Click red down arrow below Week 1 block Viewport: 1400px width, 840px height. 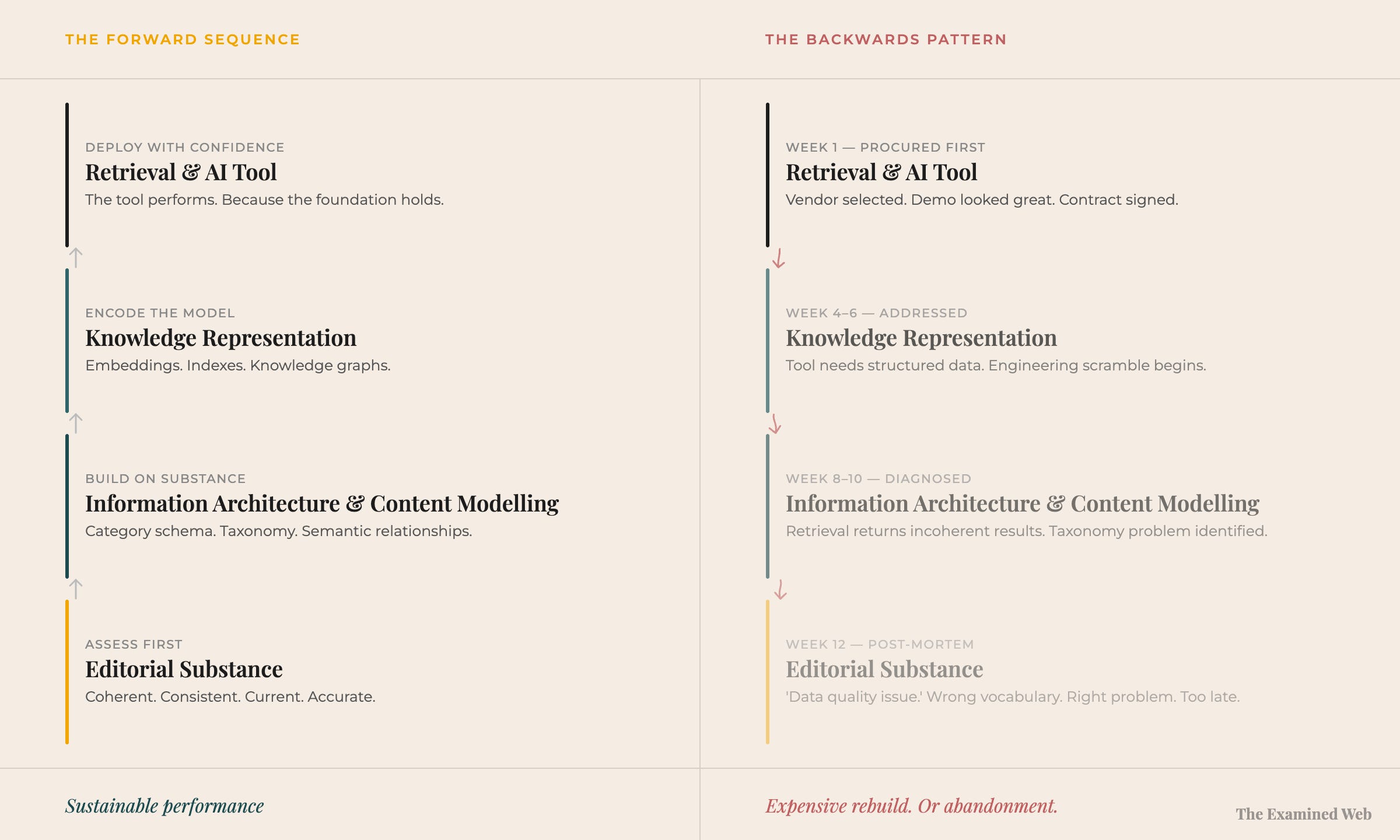pos(779,258)
